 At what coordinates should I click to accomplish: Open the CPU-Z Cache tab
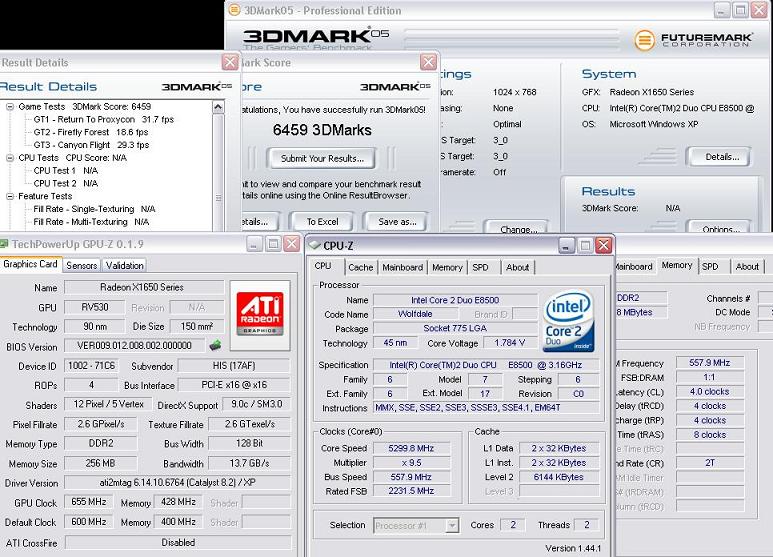pyautogui.click(x=361, y=267)
